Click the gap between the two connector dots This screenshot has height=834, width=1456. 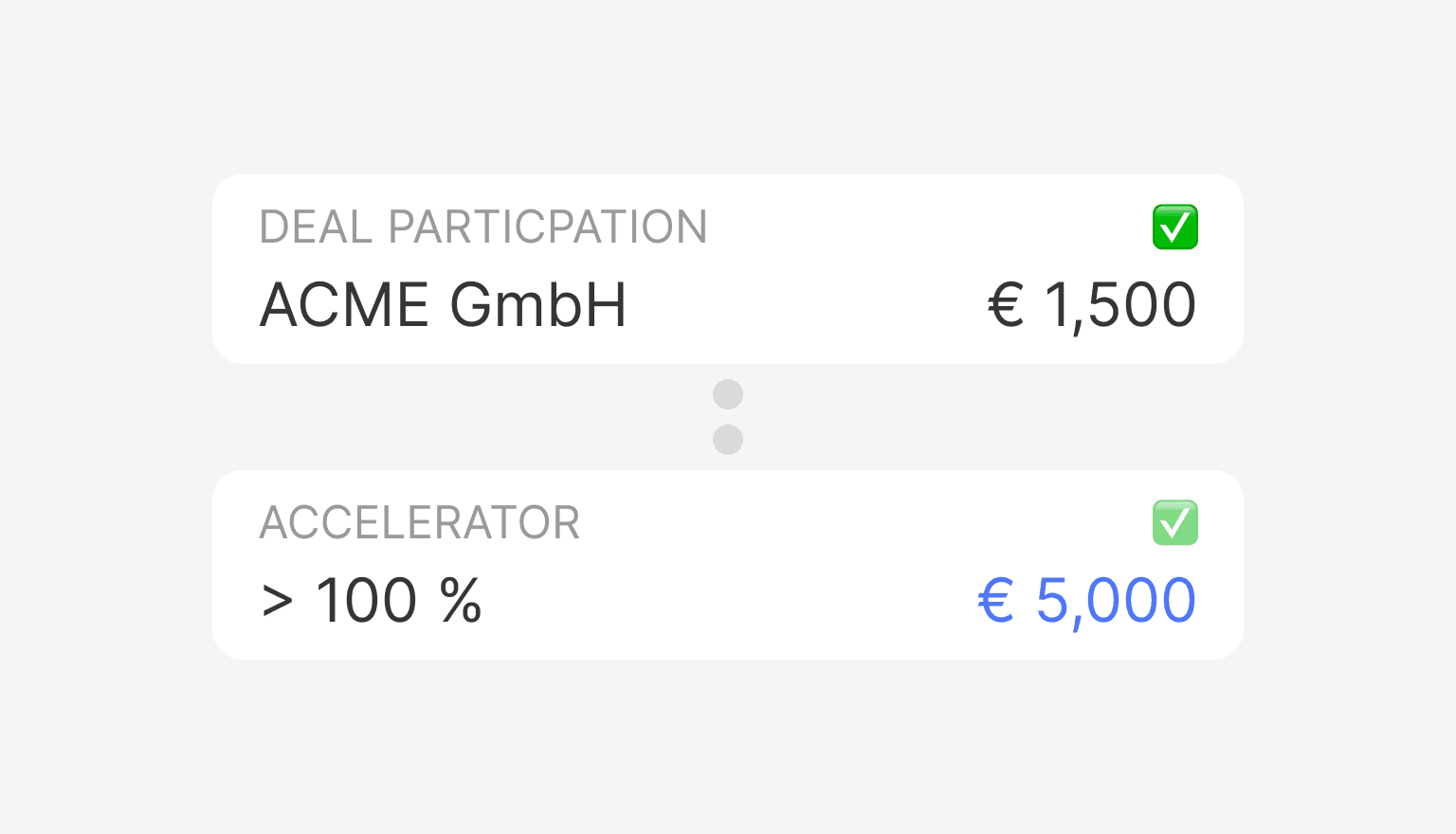click(x=728, y=417)
